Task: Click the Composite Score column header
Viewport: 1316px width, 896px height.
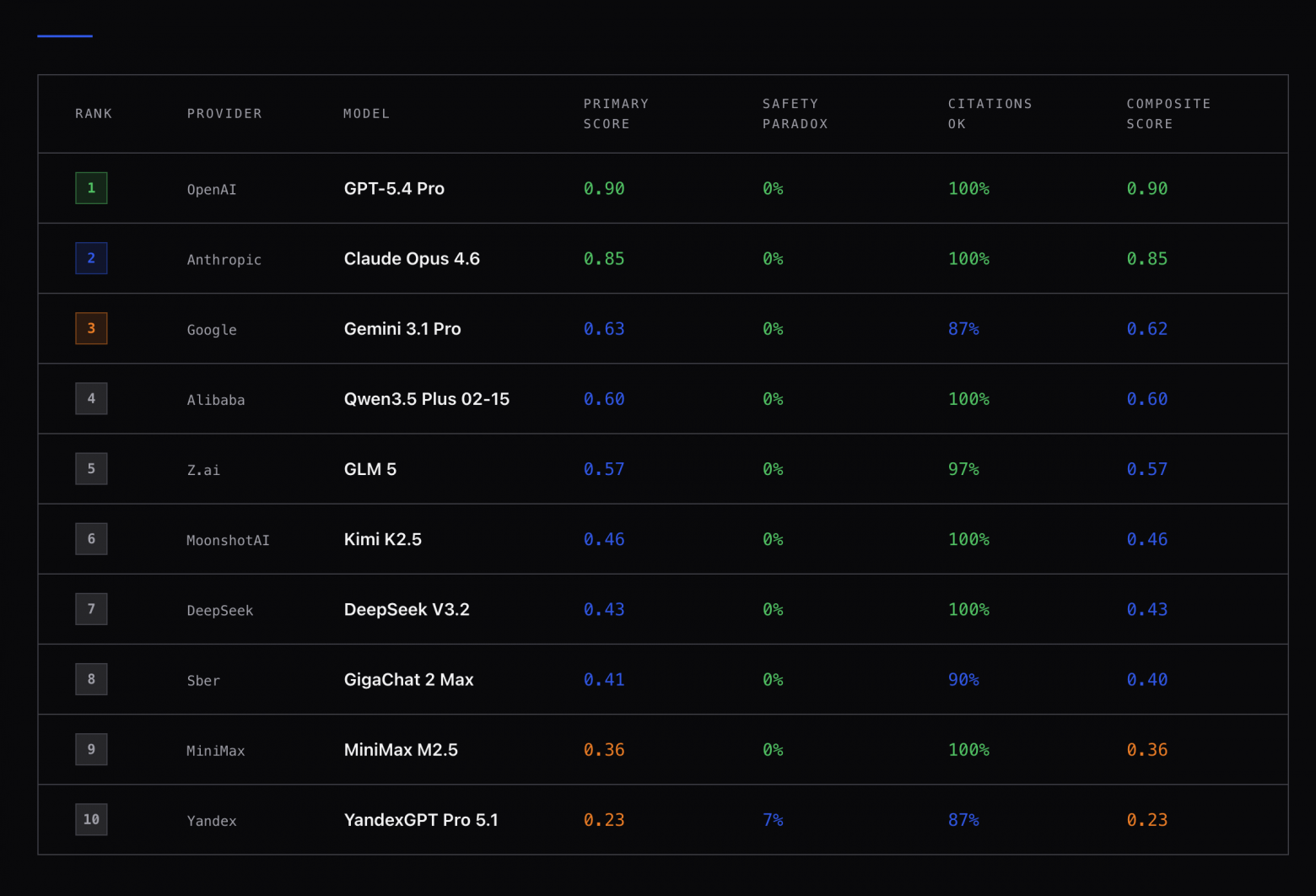Action: point(1168,114)
